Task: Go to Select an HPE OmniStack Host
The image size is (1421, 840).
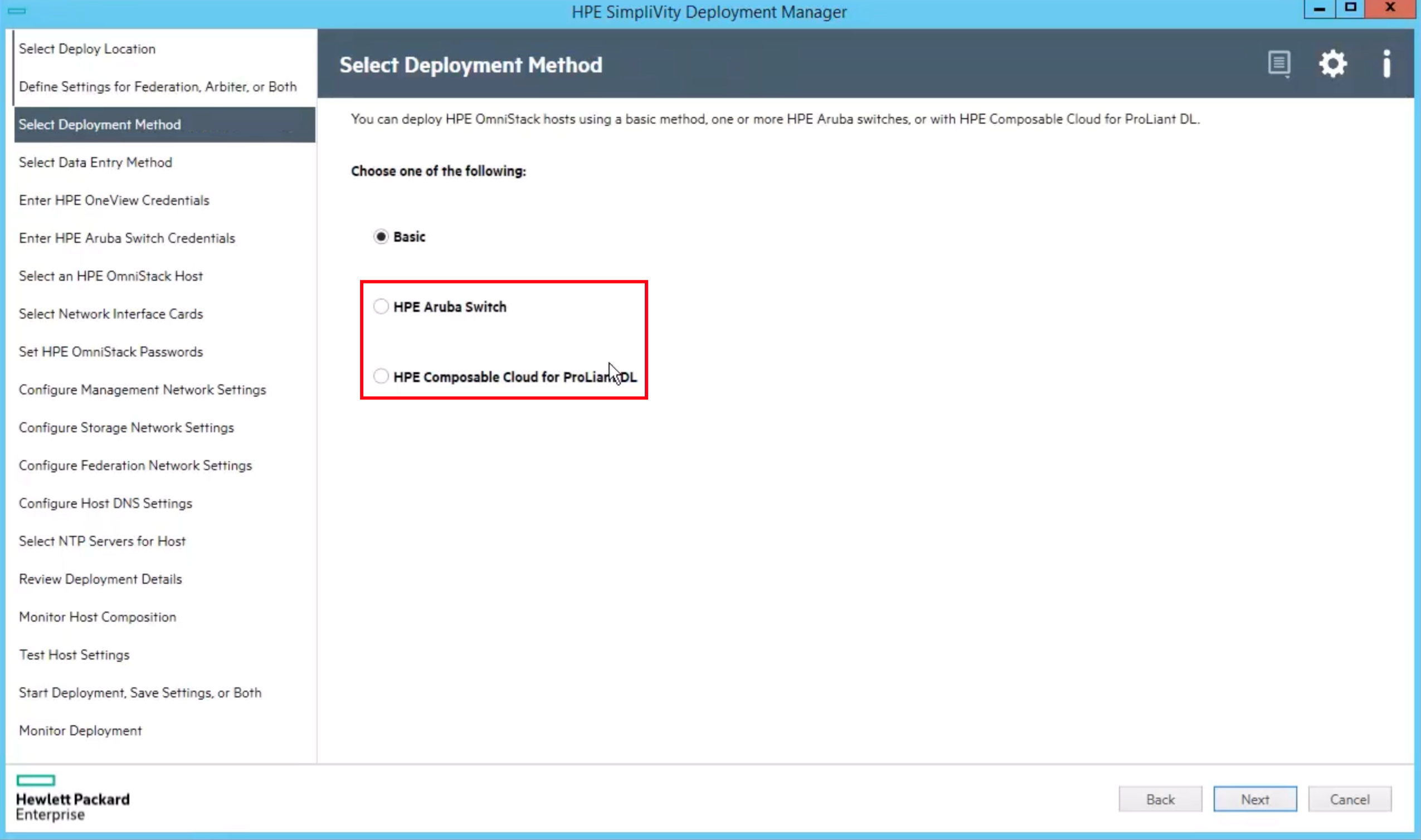Action: [111, 276]
